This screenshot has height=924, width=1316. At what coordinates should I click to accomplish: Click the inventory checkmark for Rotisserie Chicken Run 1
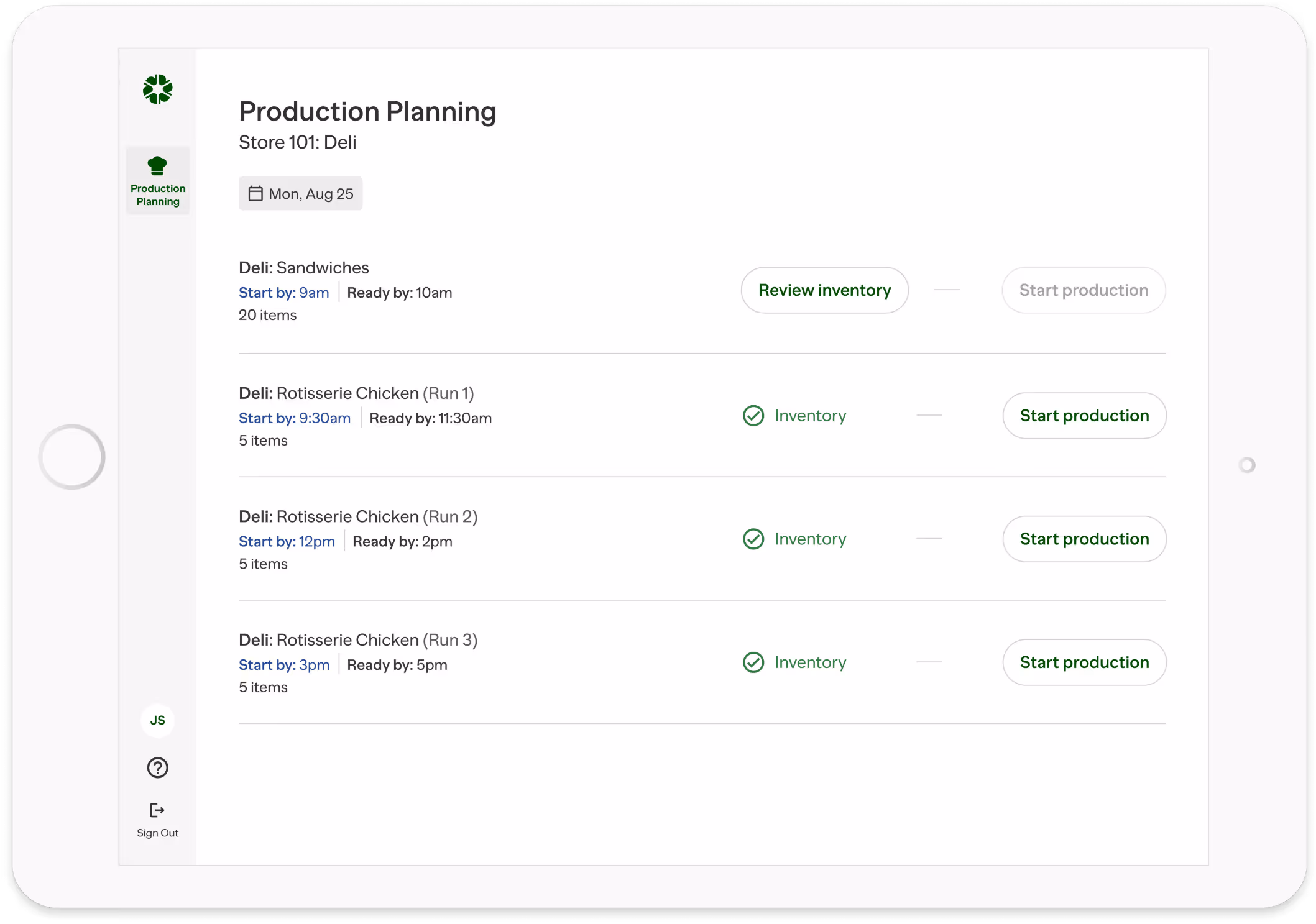(753, 415)
